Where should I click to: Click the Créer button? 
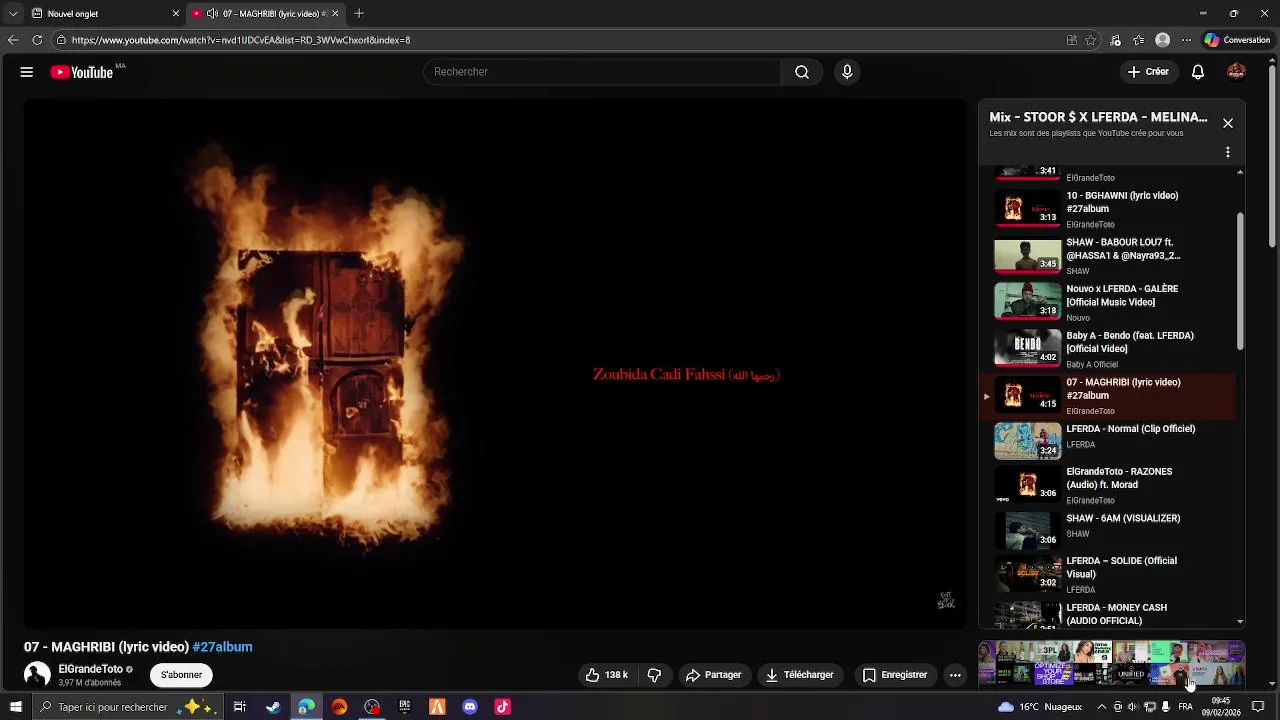(x=1148, y=72)
